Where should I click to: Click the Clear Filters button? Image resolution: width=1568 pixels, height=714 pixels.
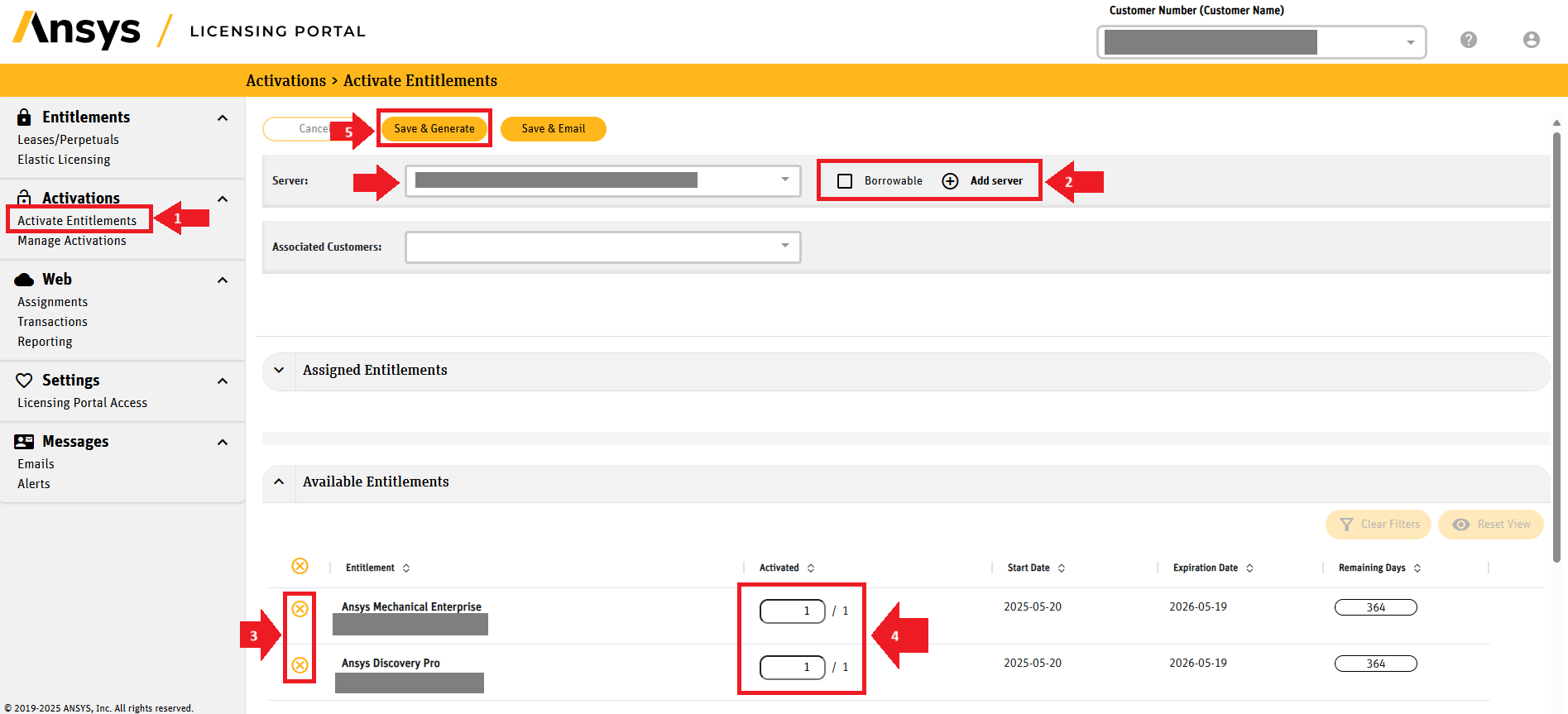click(1379, 525)
